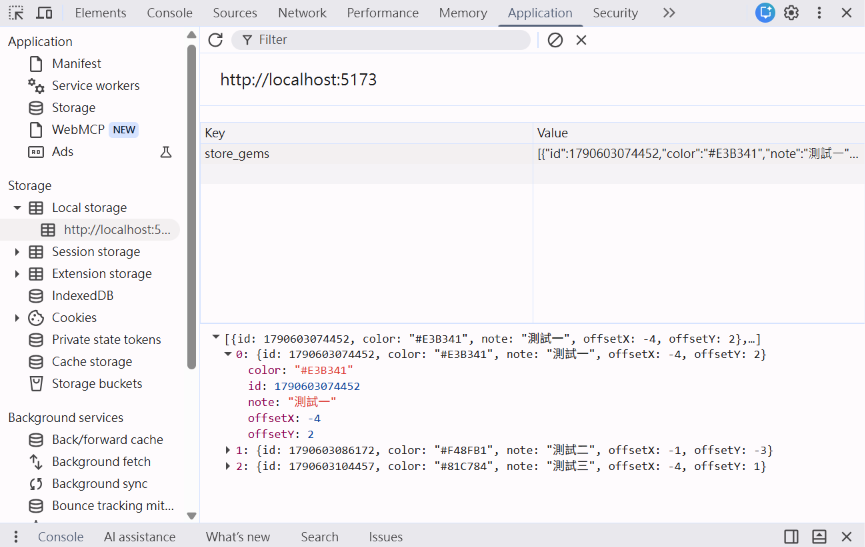Click the offsetX -4 property line

pos(284,418)
